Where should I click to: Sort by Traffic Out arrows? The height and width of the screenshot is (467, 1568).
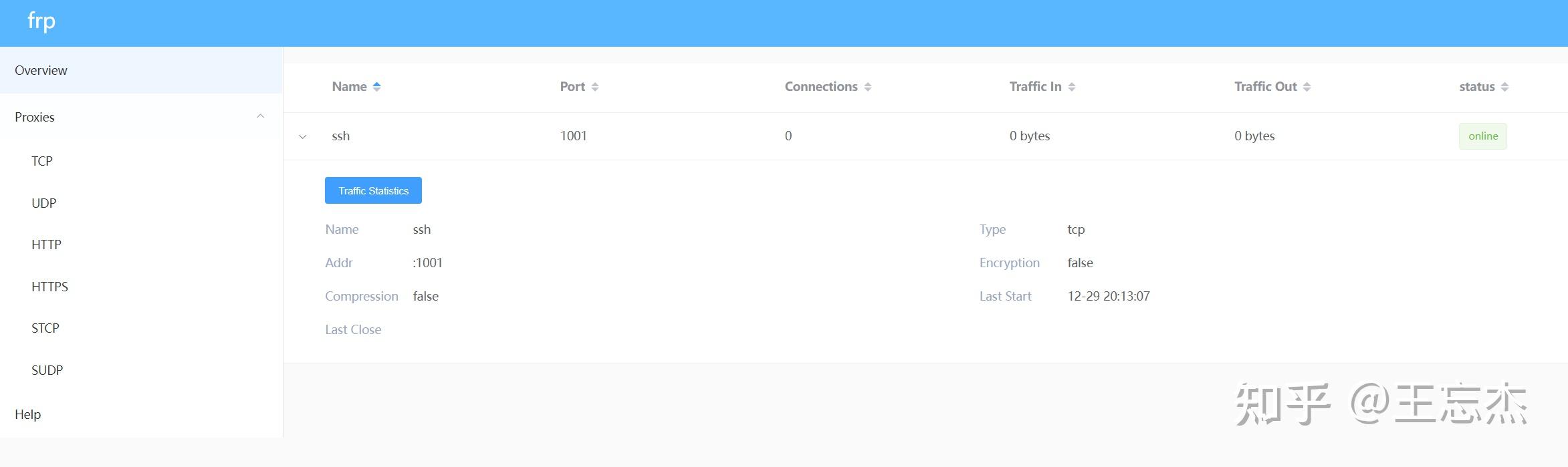1307,87
